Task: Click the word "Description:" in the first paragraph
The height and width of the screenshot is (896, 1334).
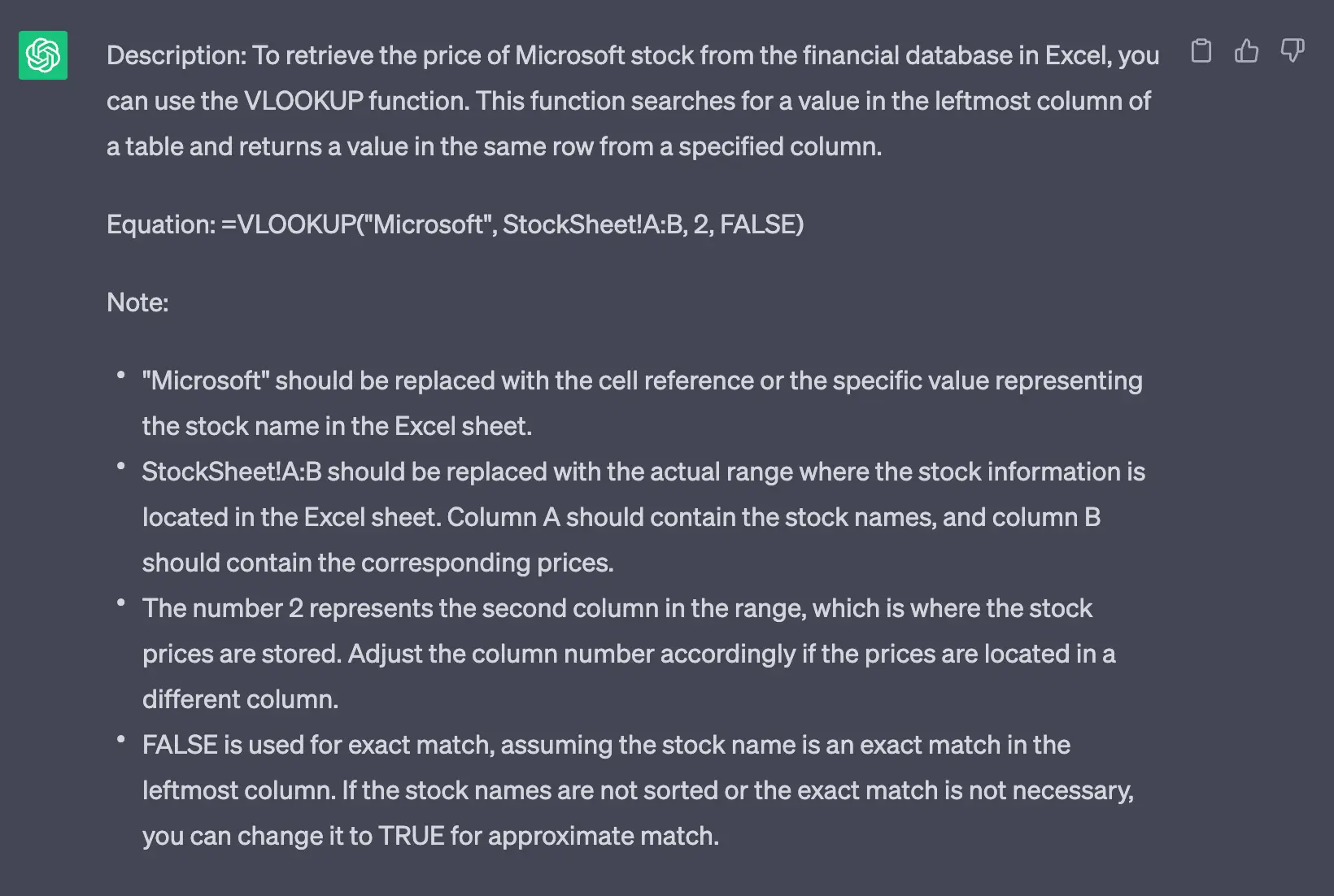Action: click(176, 55)
